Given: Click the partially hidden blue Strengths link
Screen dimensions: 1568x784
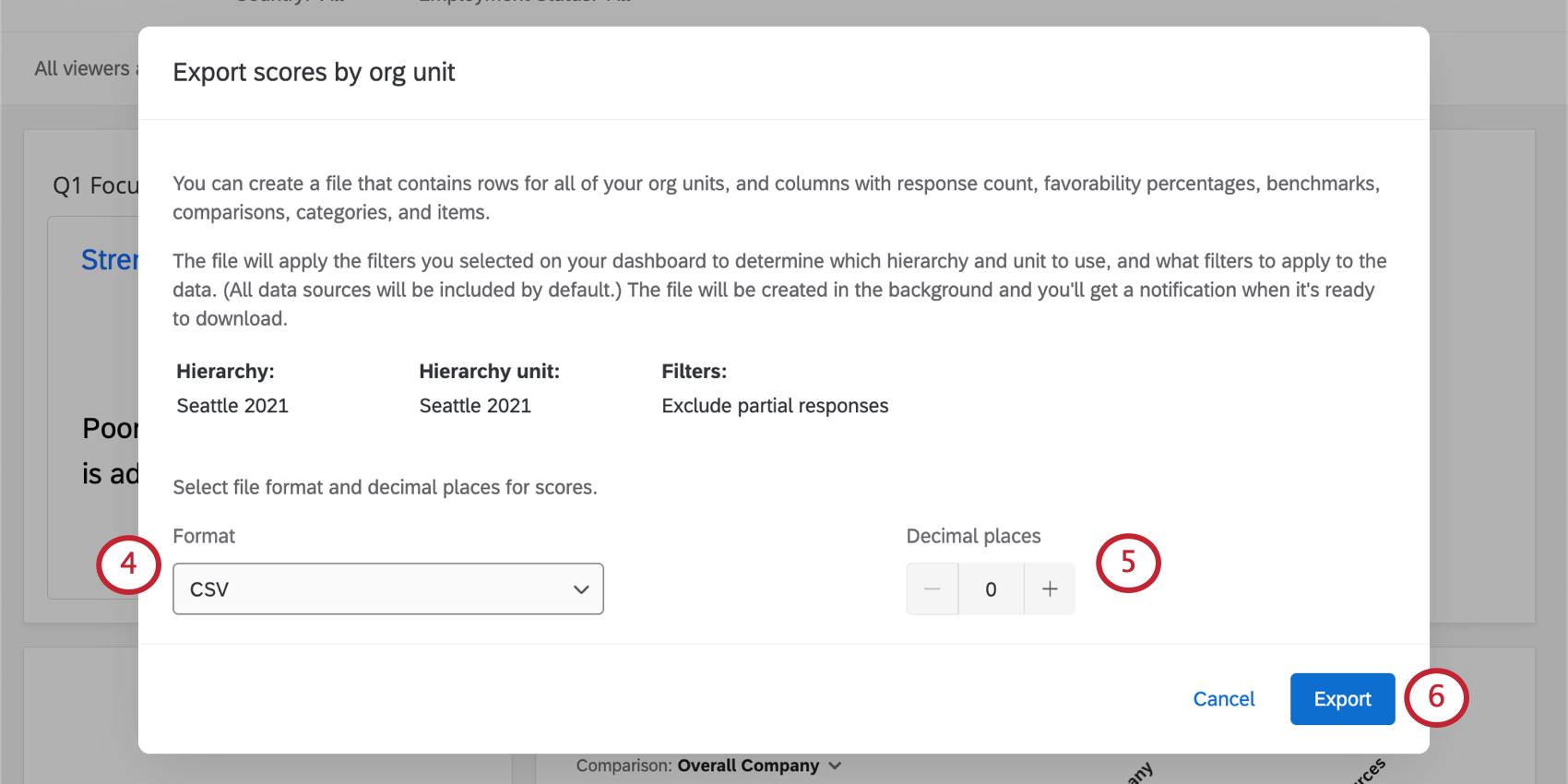Looking at the screenshot, I should [109, 260].
